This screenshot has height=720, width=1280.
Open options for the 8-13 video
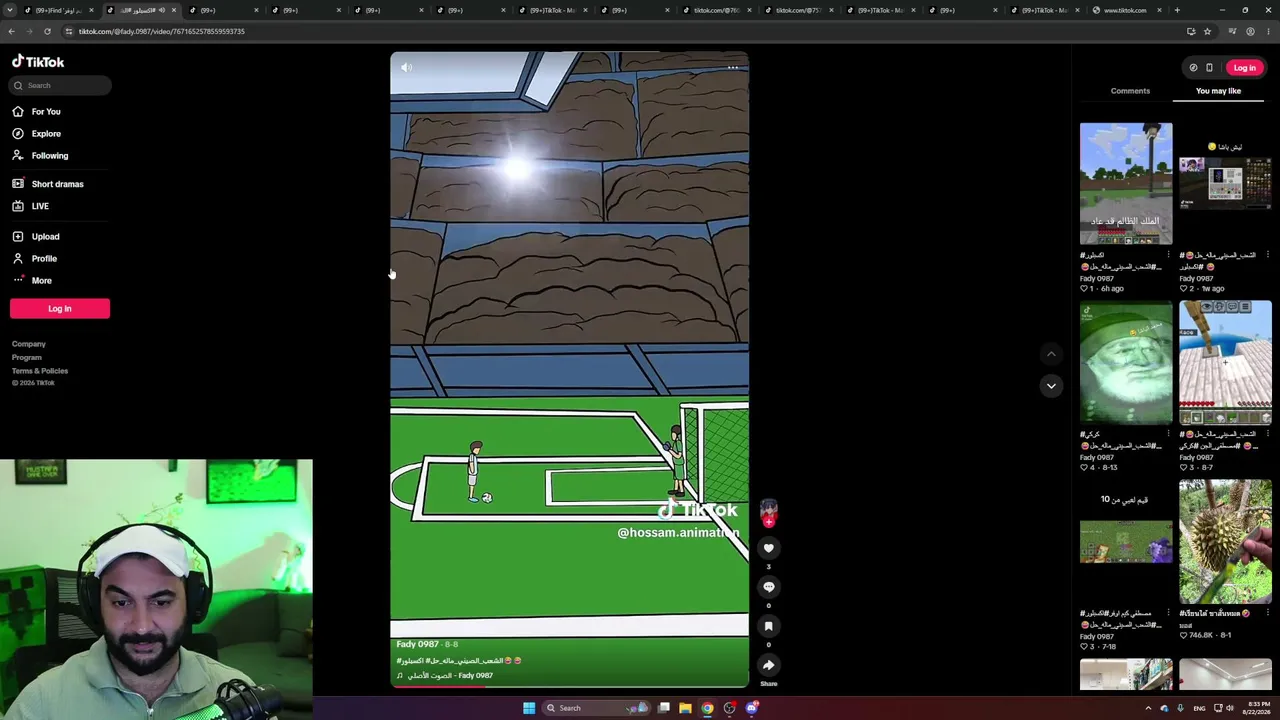click(x=1169, y=434)
